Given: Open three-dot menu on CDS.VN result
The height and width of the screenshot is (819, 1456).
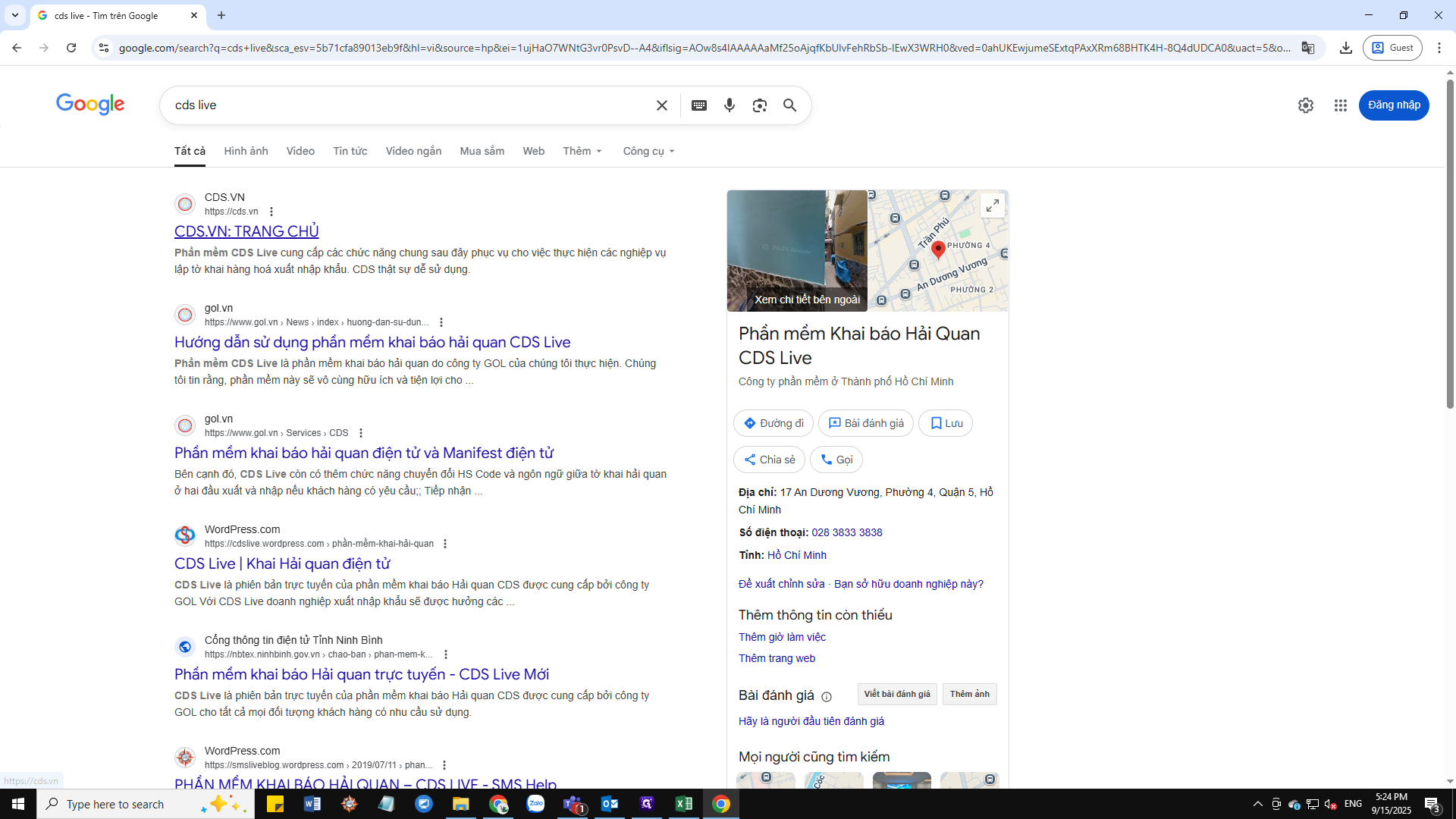Looking at the screenshot, I should pyautogui.click(x=271, y=212).
